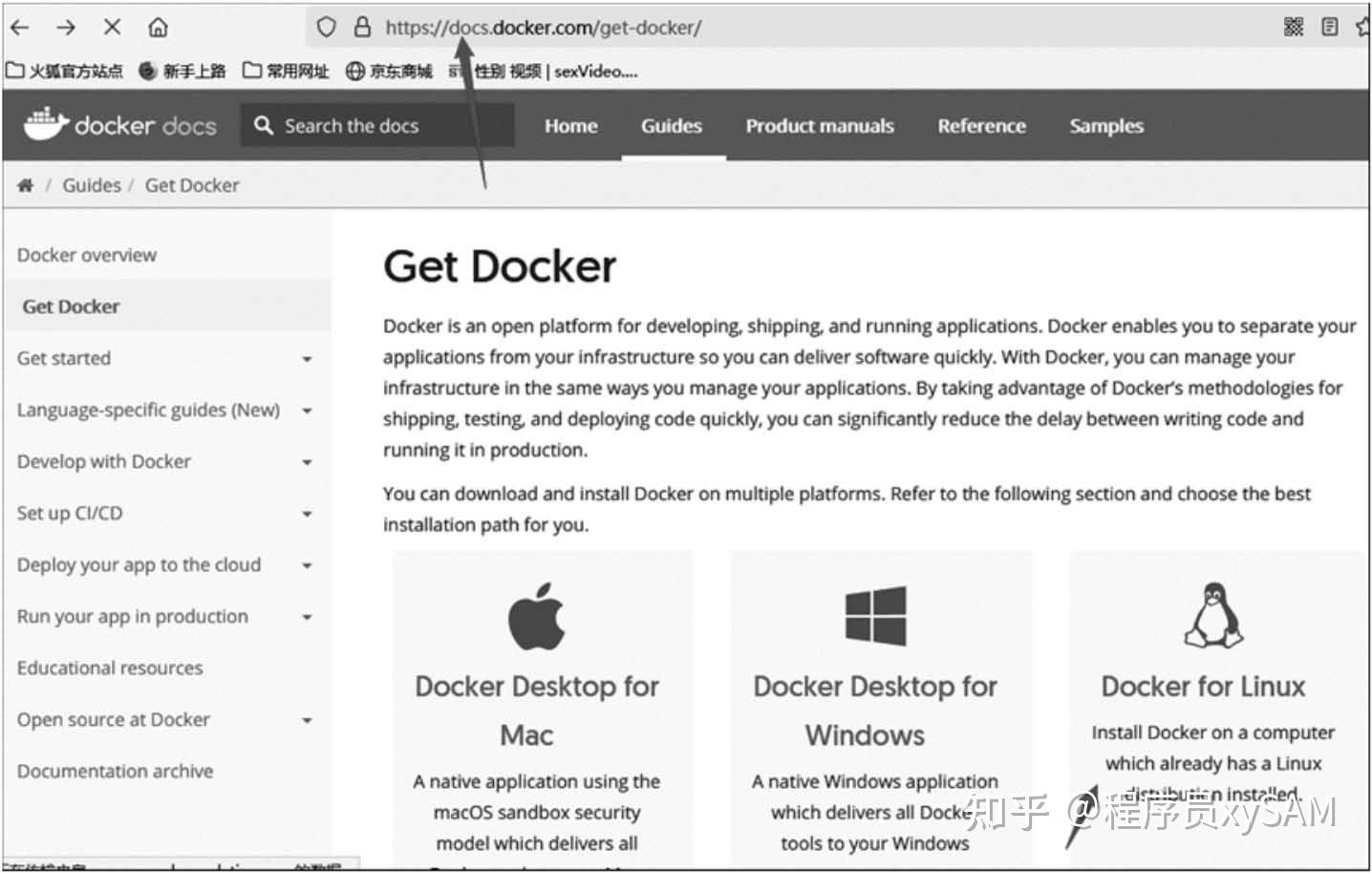Click the Docker for Linux heading
The image size is (1372, 873).
coord(1203,687)
